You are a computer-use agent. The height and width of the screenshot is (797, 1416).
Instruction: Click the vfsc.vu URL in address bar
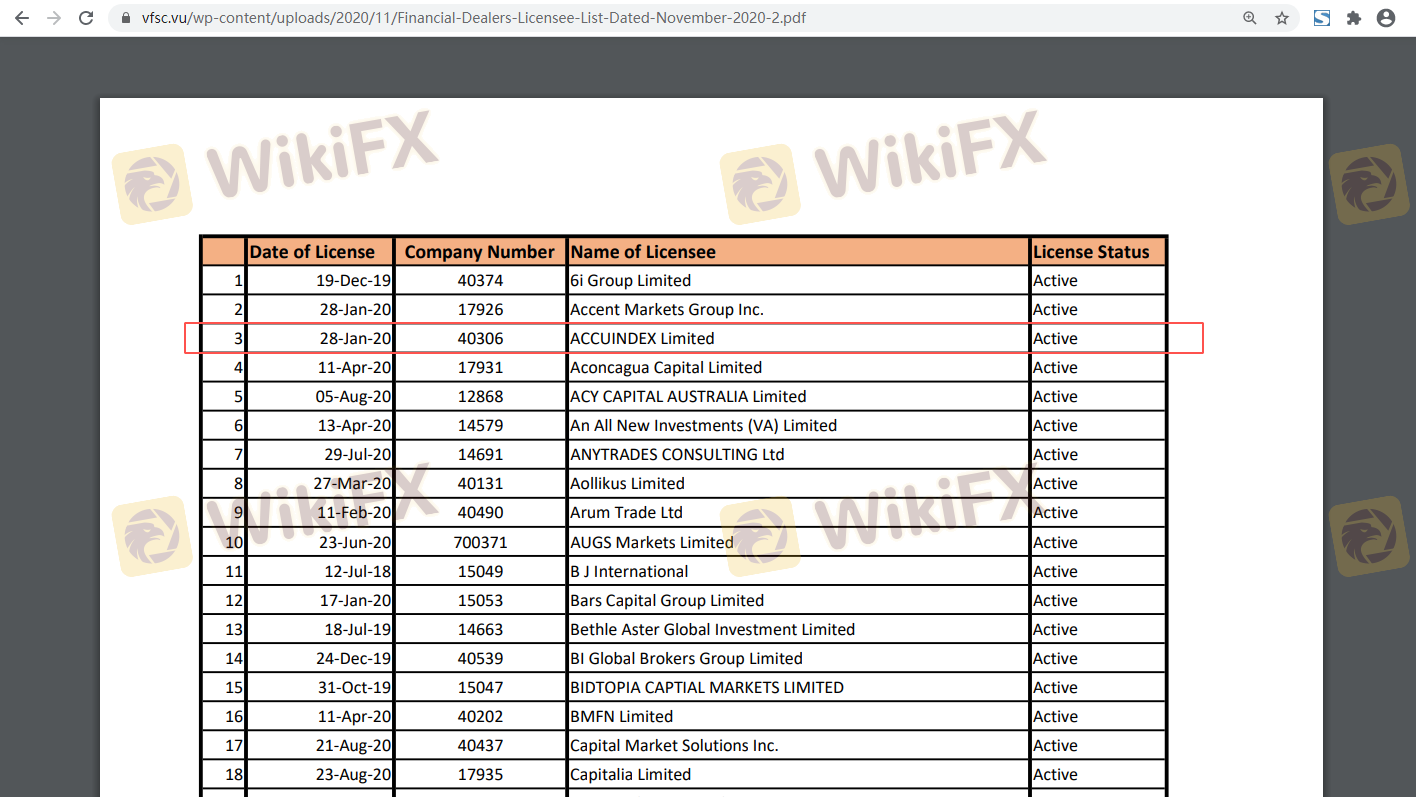(470, 18)
